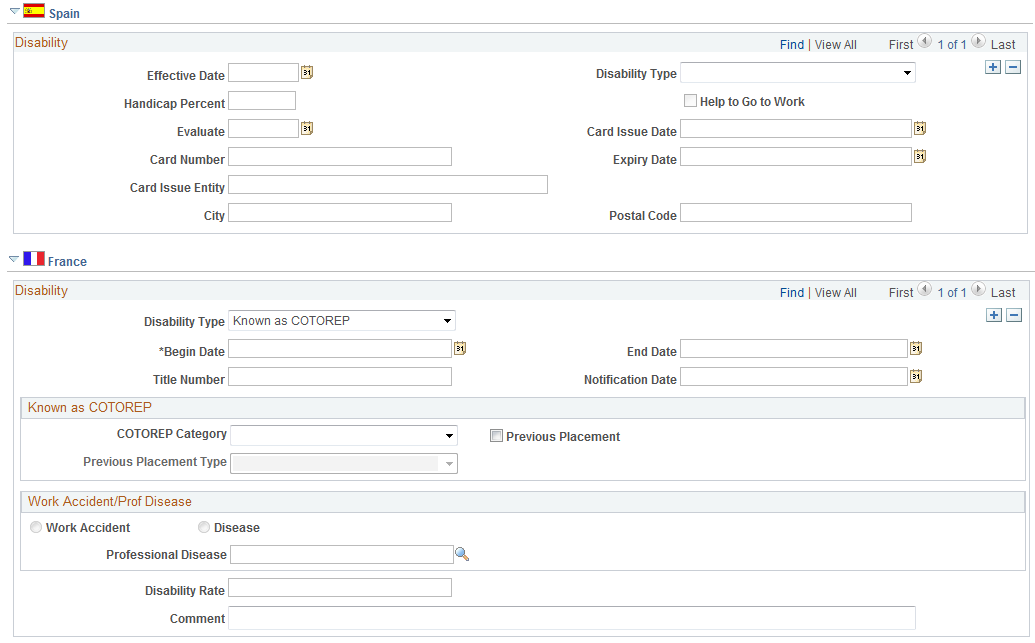Viewport: 1035px width, 643px height.
Task: Click Professional Disease lookup magnifier icon
Action: [x=462, y=555]
